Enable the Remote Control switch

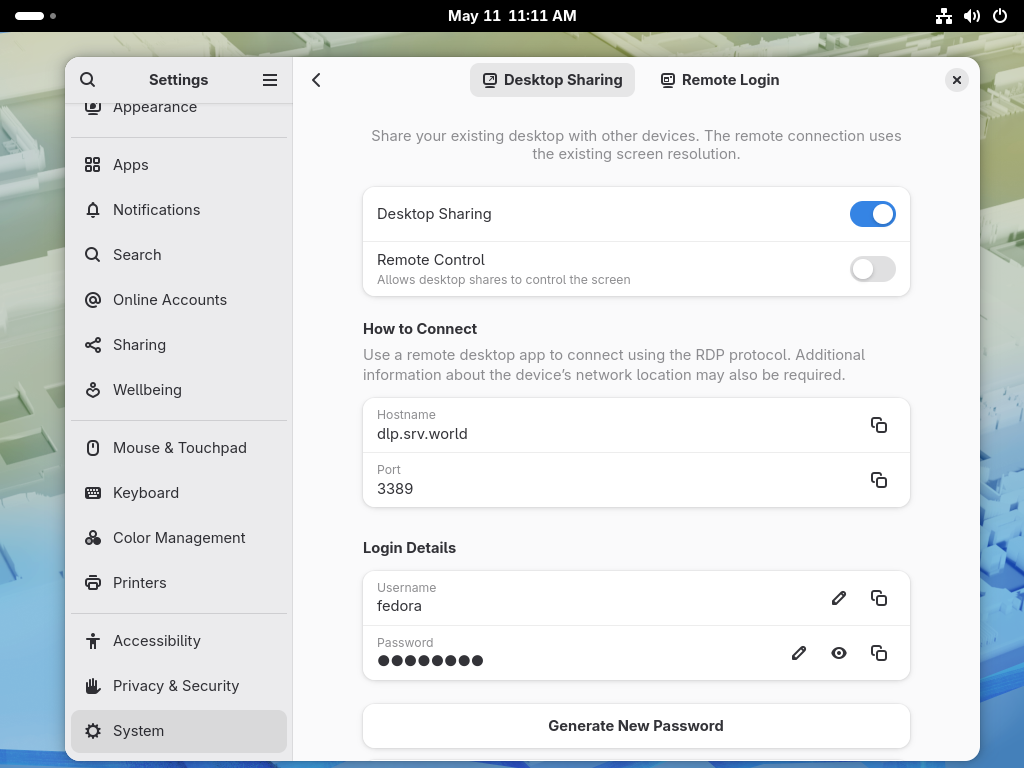point(872,269)
